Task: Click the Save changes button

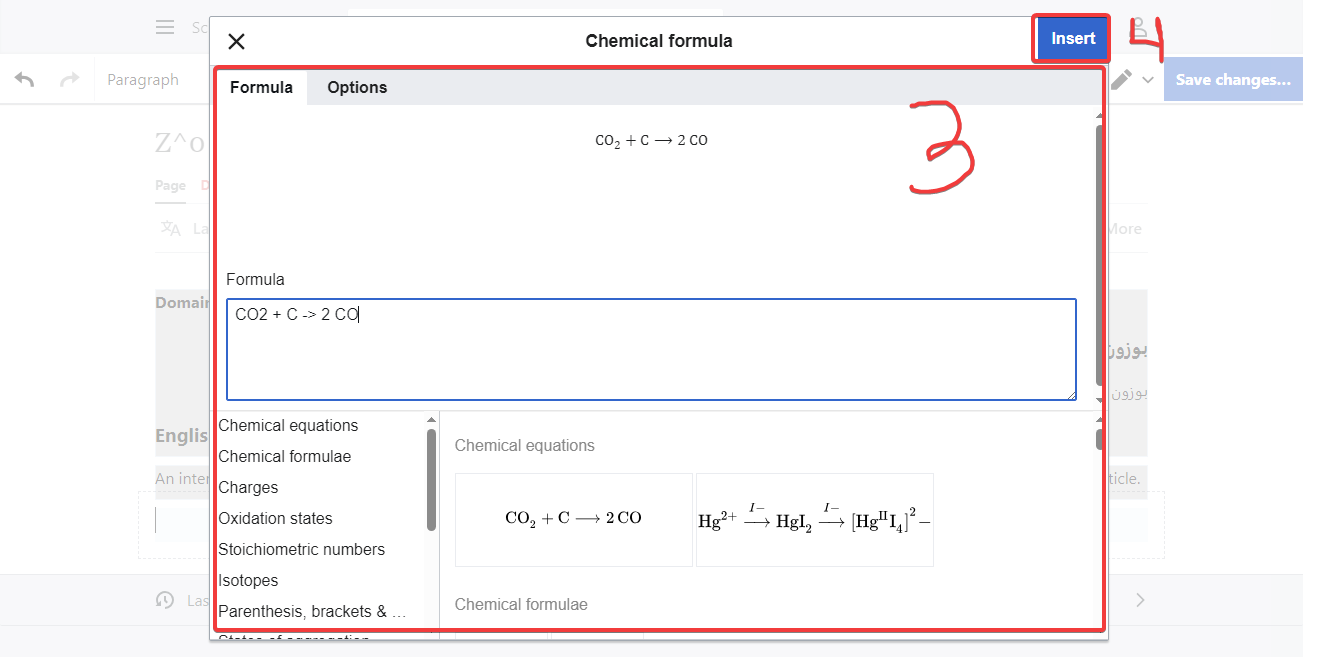Action: coord(1233,78)
